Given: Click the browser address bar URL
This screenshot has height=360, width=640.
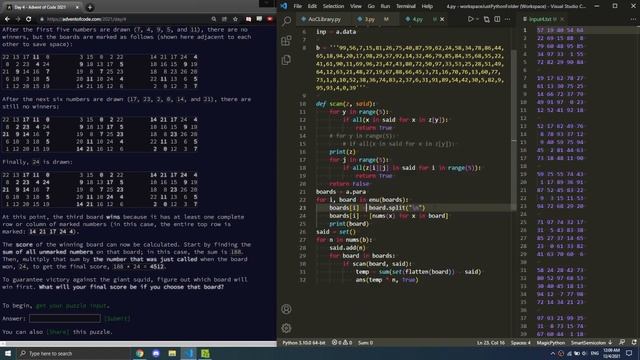Looking at the screenshot, I should click(87, 19).
